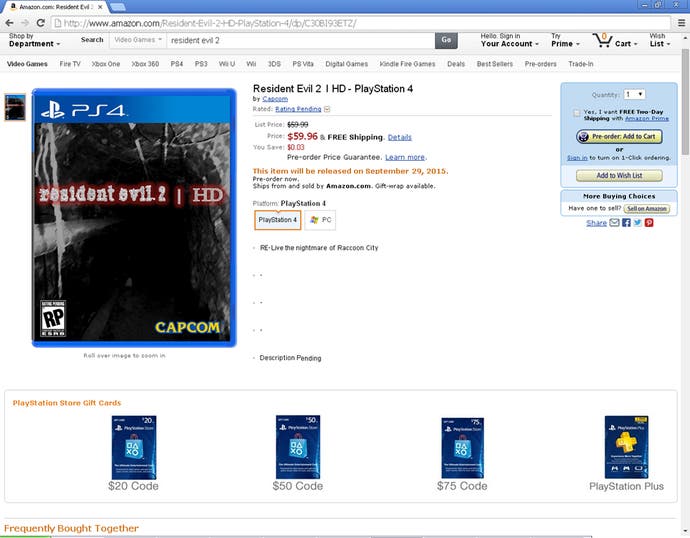Viewport: 690px width, 538px height.
Task: Click Learn more about price guarantee
Action: click(405, 157)
